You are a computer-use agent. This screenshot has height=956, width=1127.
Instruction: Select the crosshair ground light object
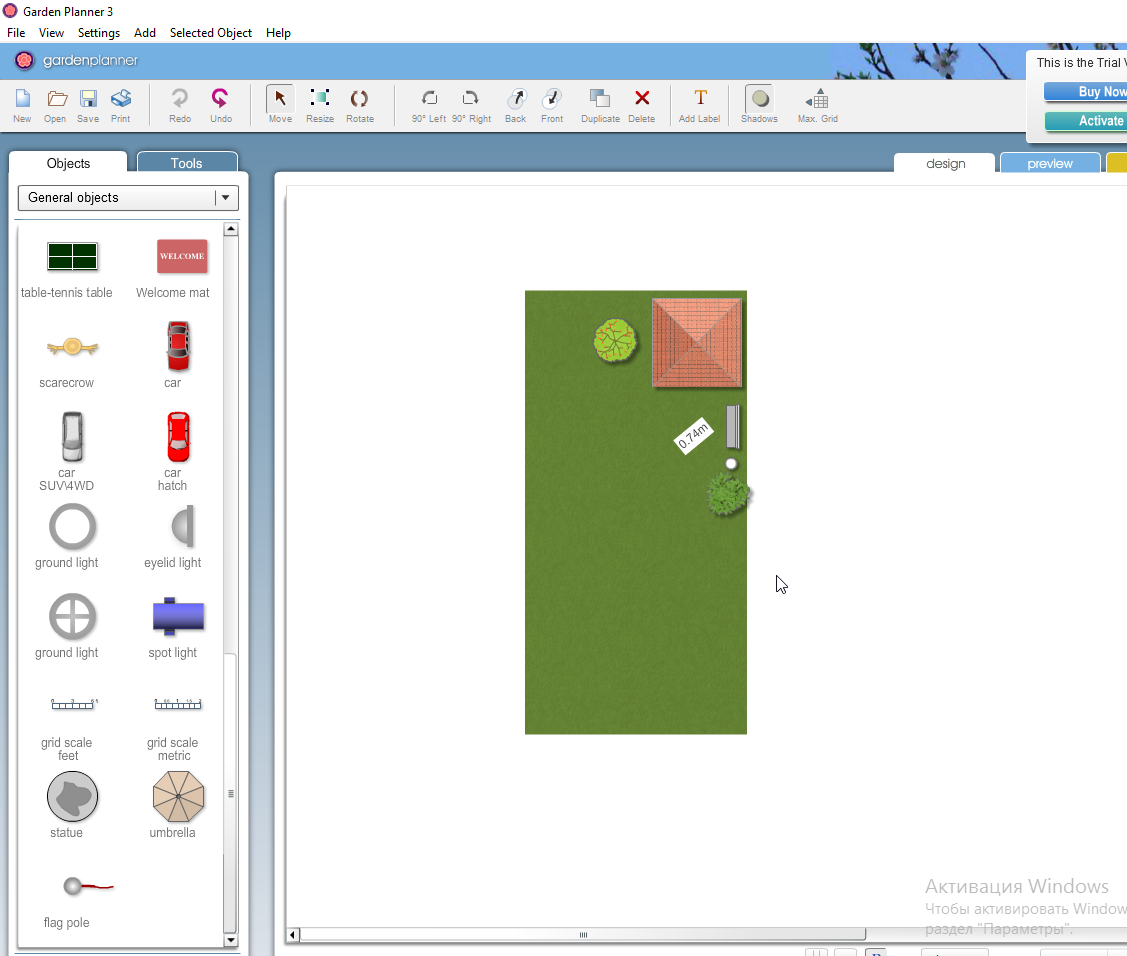(72, 617)
